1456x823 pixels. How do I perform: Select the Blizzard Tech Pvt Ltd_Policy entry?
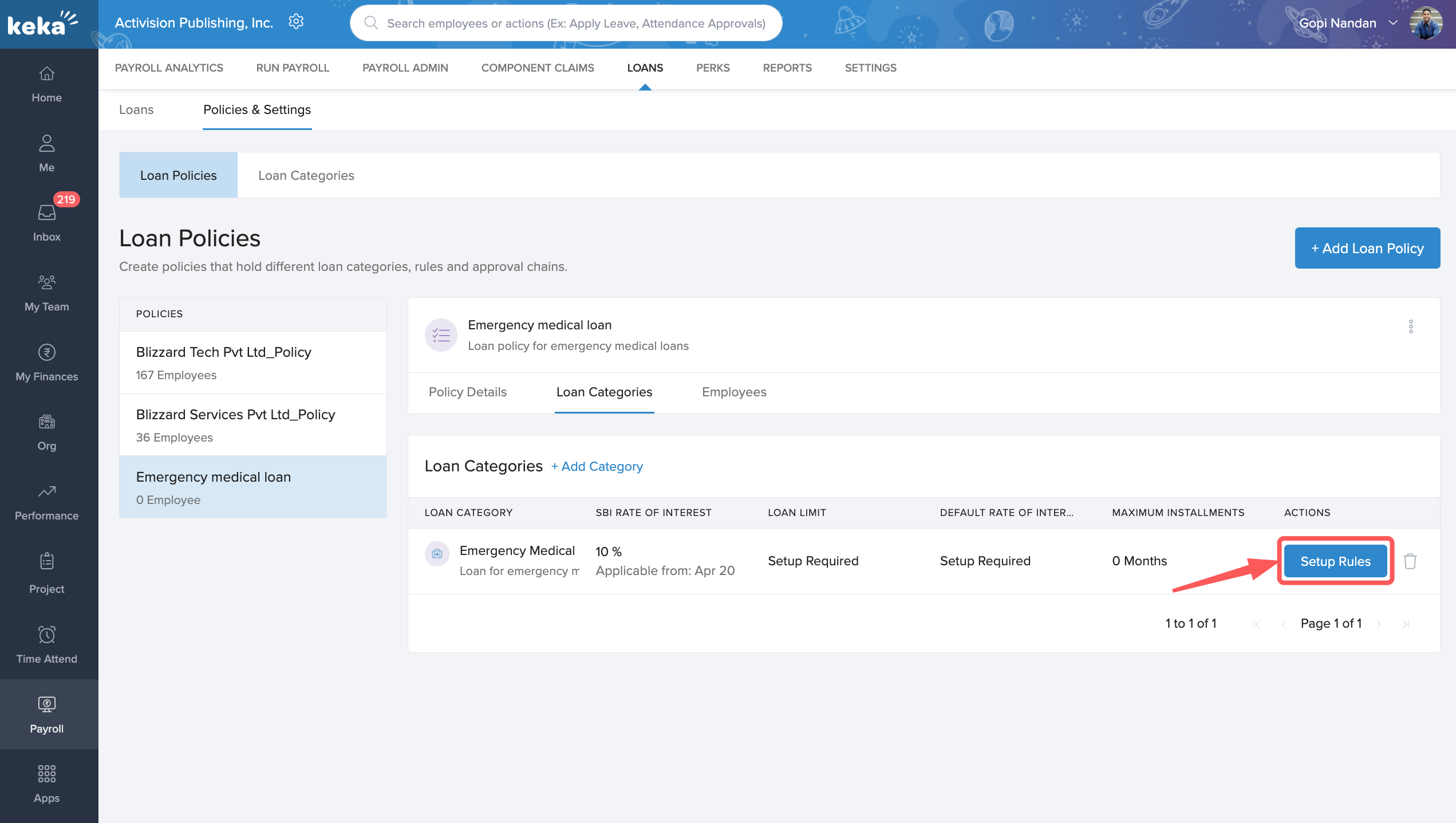pyautogui.click(x=252, y=363)
